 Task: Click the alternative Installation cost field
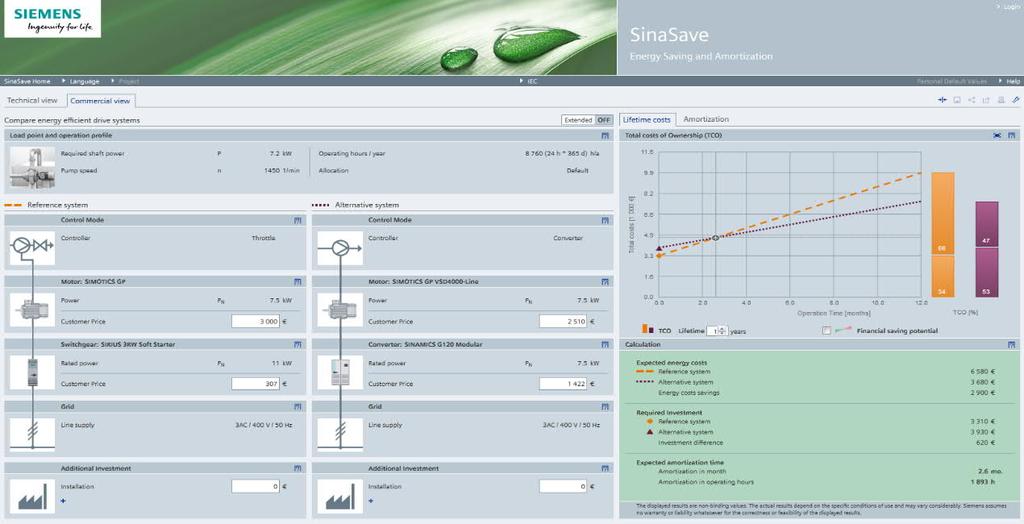[564, 486]
